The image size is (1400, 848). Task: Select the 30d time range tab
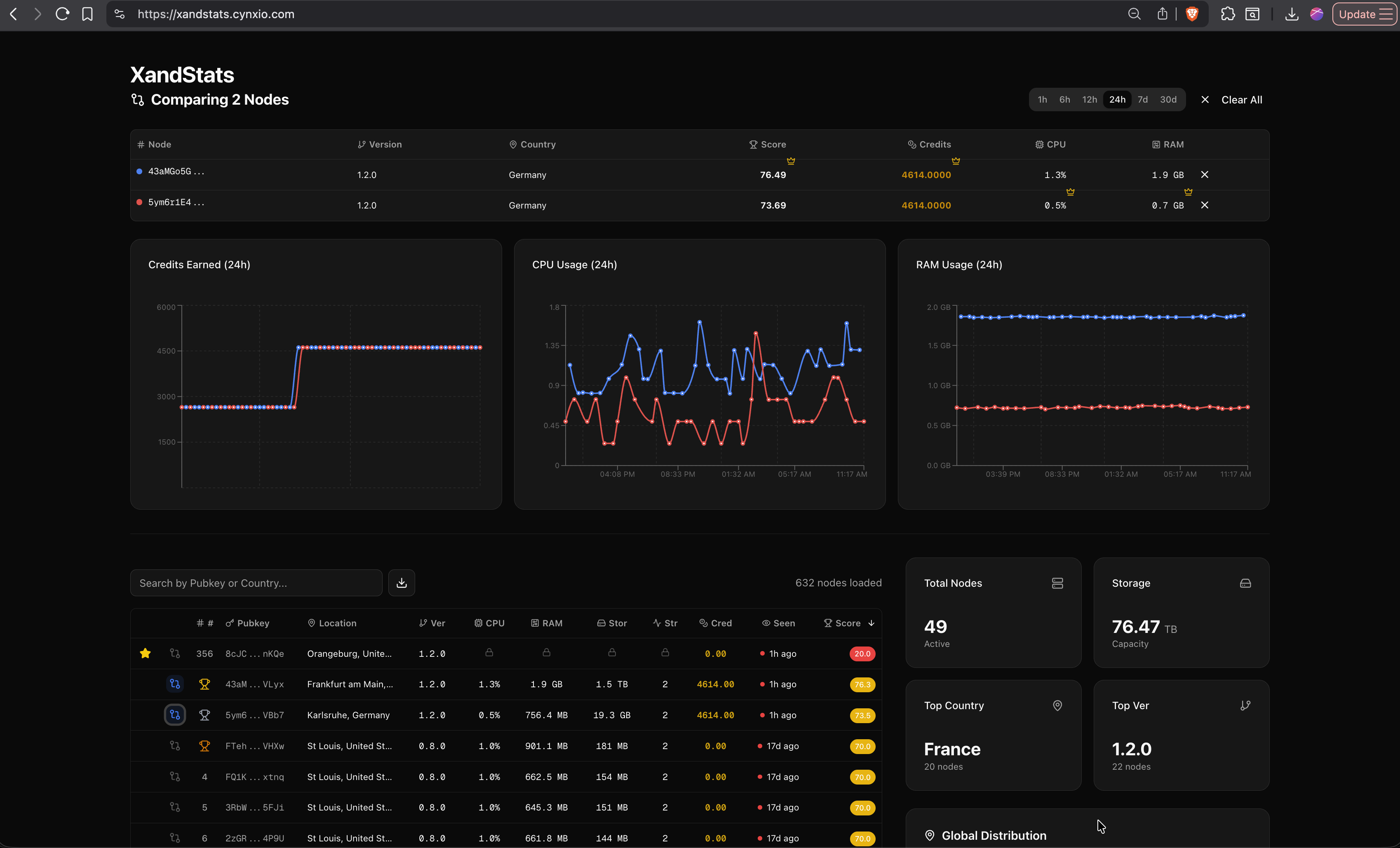tap(1167, 99)
